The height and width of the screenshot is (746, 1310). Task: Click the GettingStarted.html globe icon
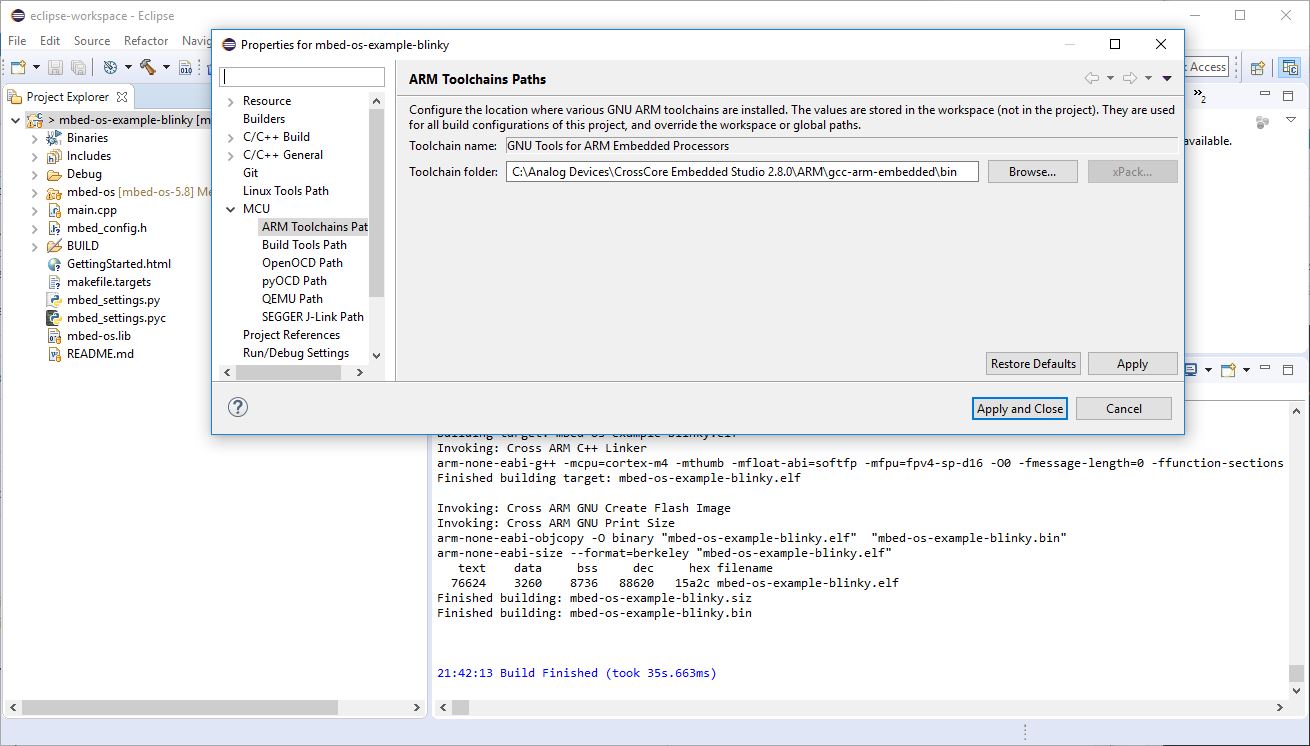pos(54,264)
